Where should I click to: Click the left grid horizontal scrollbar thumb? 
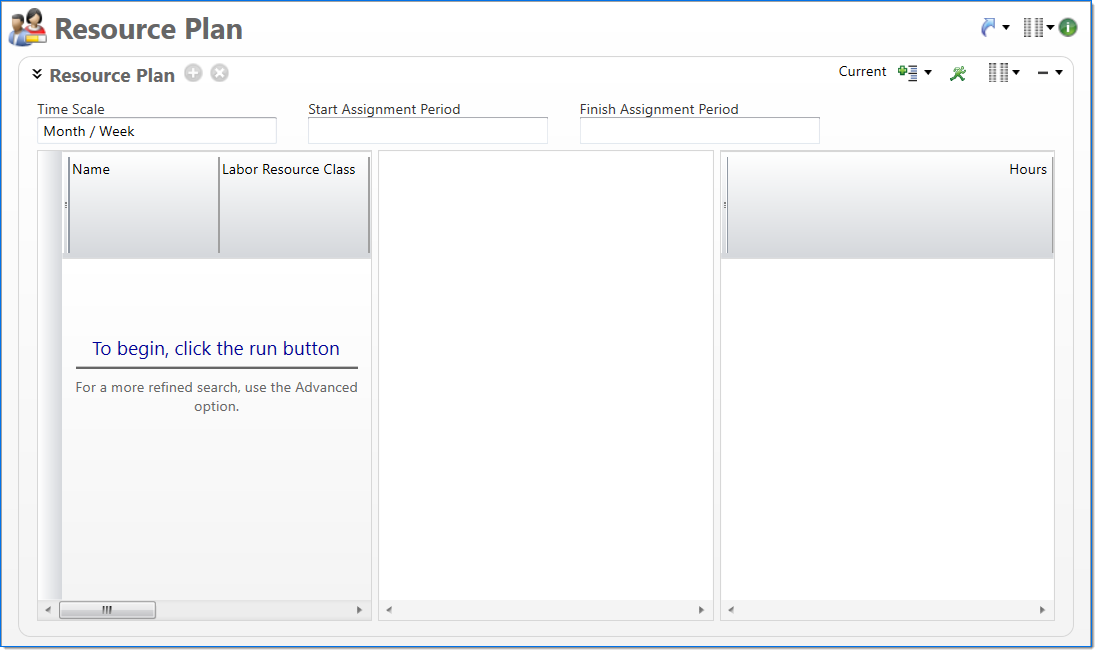[107, 610]
